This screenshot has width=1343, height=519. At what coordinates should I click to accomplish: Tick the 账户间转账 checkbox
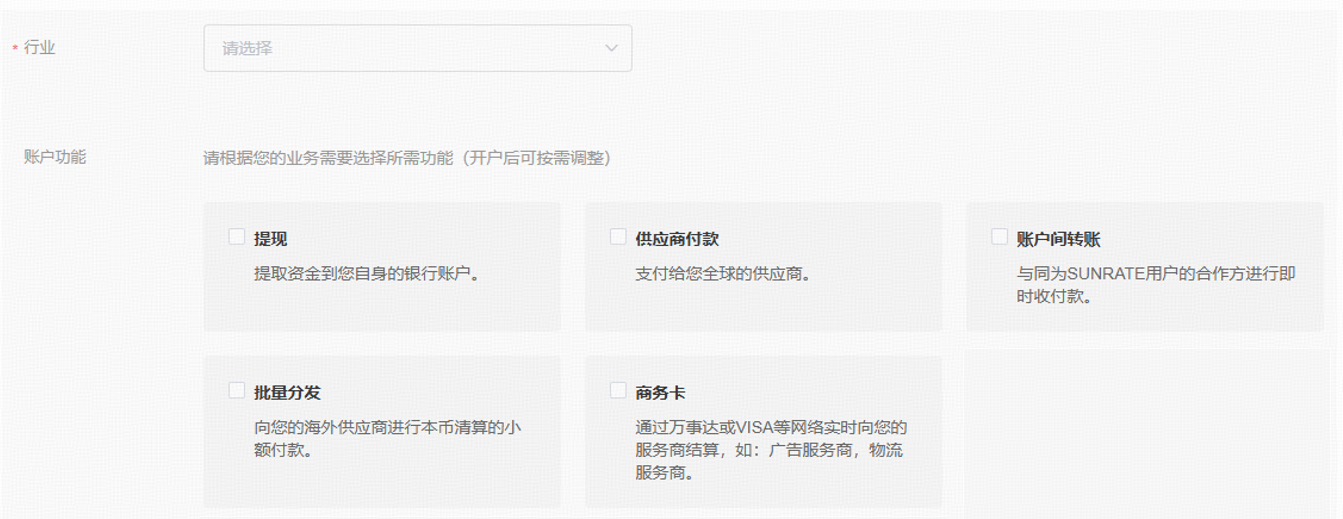point(999,237)
